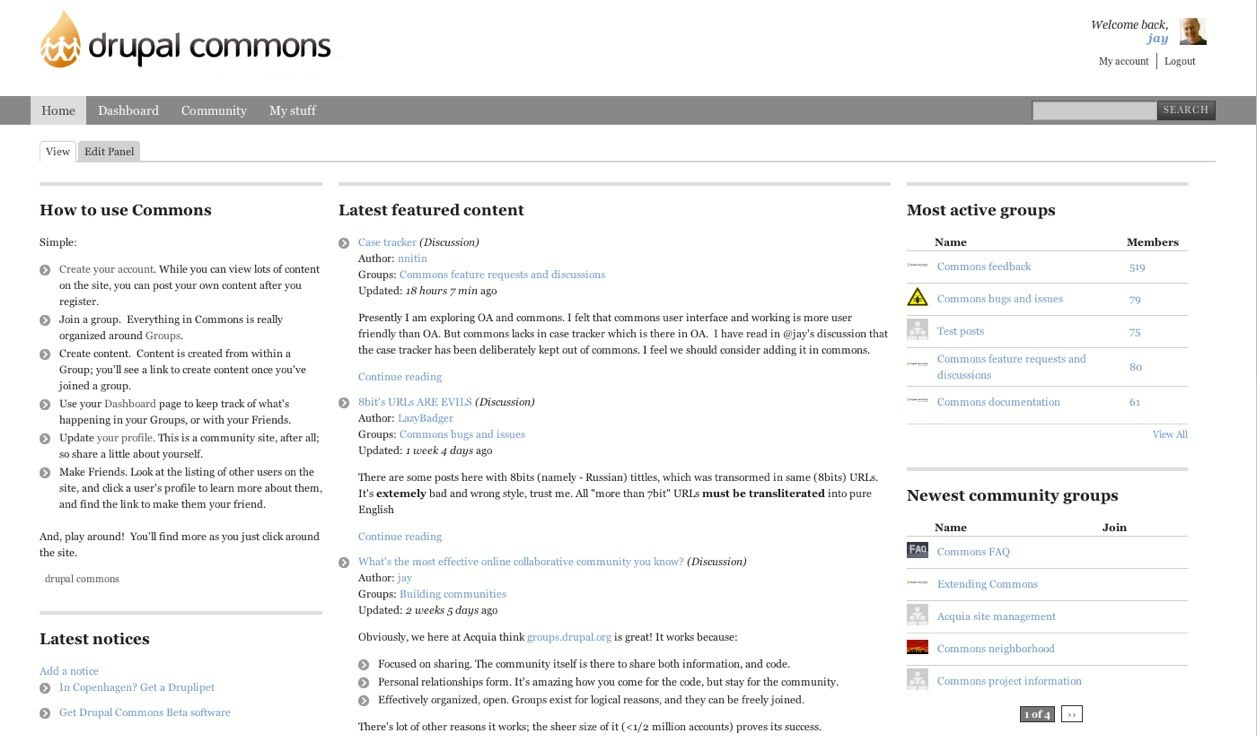This screenshot has width=1257, height=736.
Task: Click the Commons FAQ group icon
Action: pyautogui.click(x=917, y=550)
